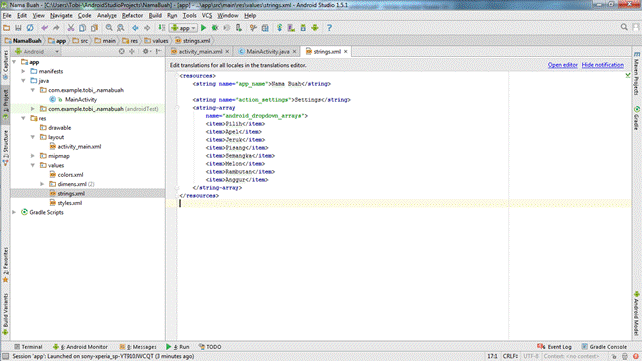Paste from clipboard toolbar icon
Viewport: 642px width, 361px height.
click(94, 28)
